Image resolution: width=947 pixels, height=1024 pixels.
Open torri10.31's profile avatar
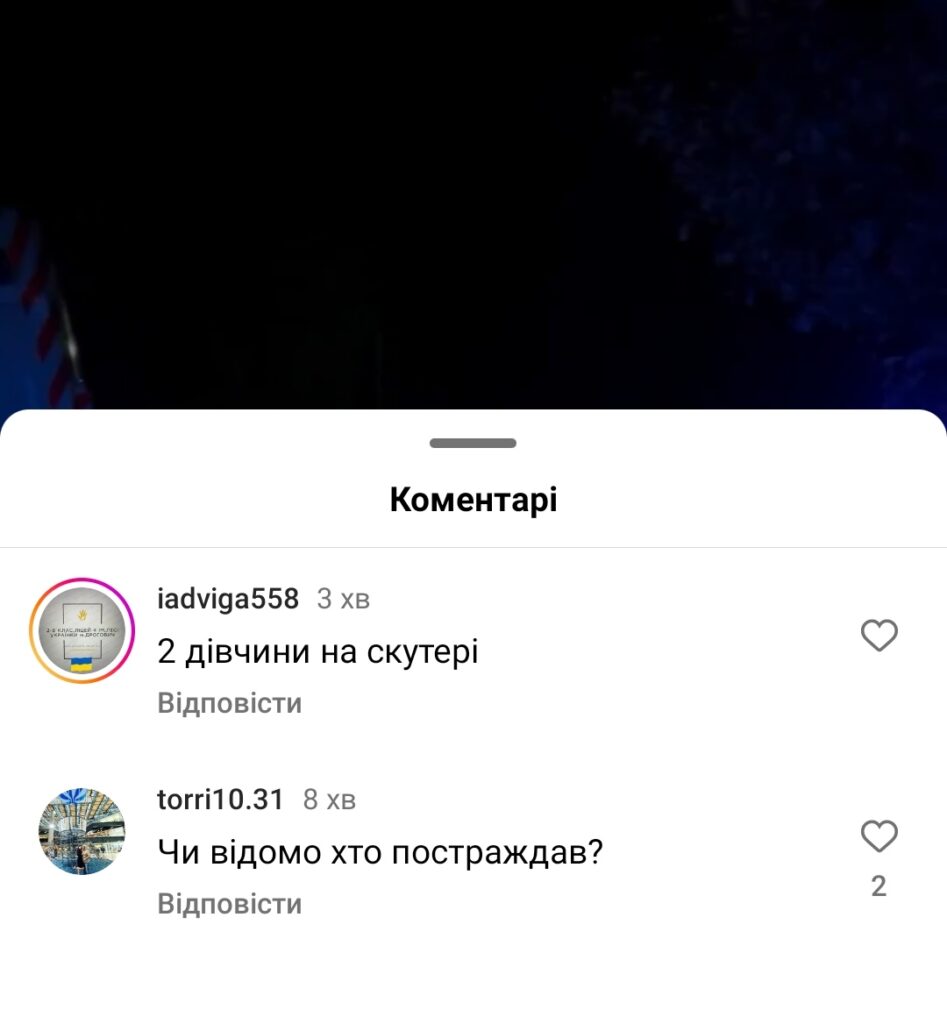82,831
